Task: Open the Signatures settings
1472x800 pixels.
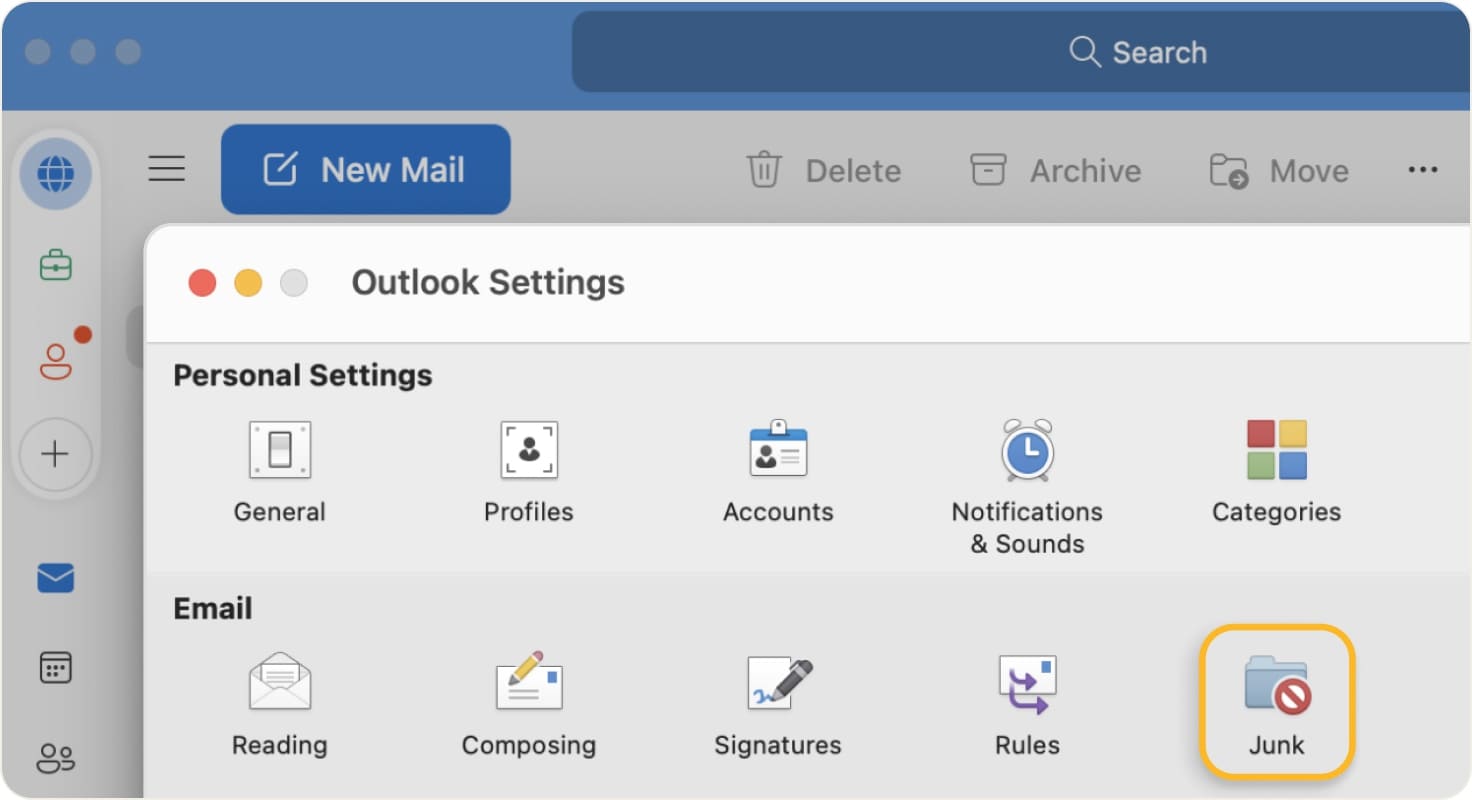Action: pyautogui.click(x=777, y=700)
